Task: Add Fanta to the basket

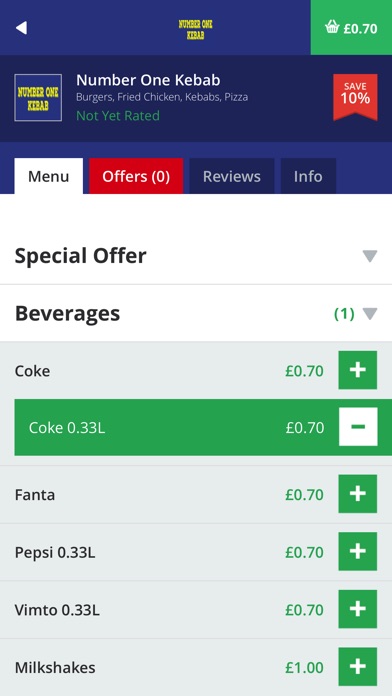Action: pos(358,494)
